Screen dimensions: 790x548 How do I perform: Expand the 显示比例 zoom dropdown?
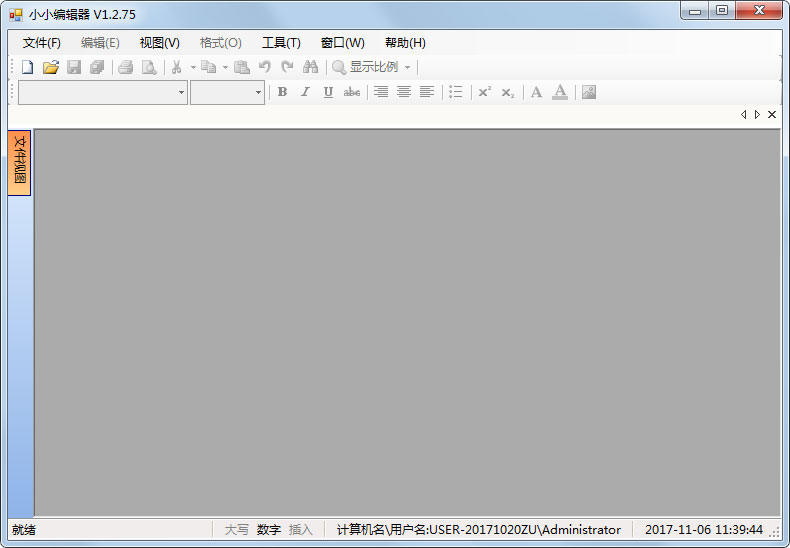point(407,67)
